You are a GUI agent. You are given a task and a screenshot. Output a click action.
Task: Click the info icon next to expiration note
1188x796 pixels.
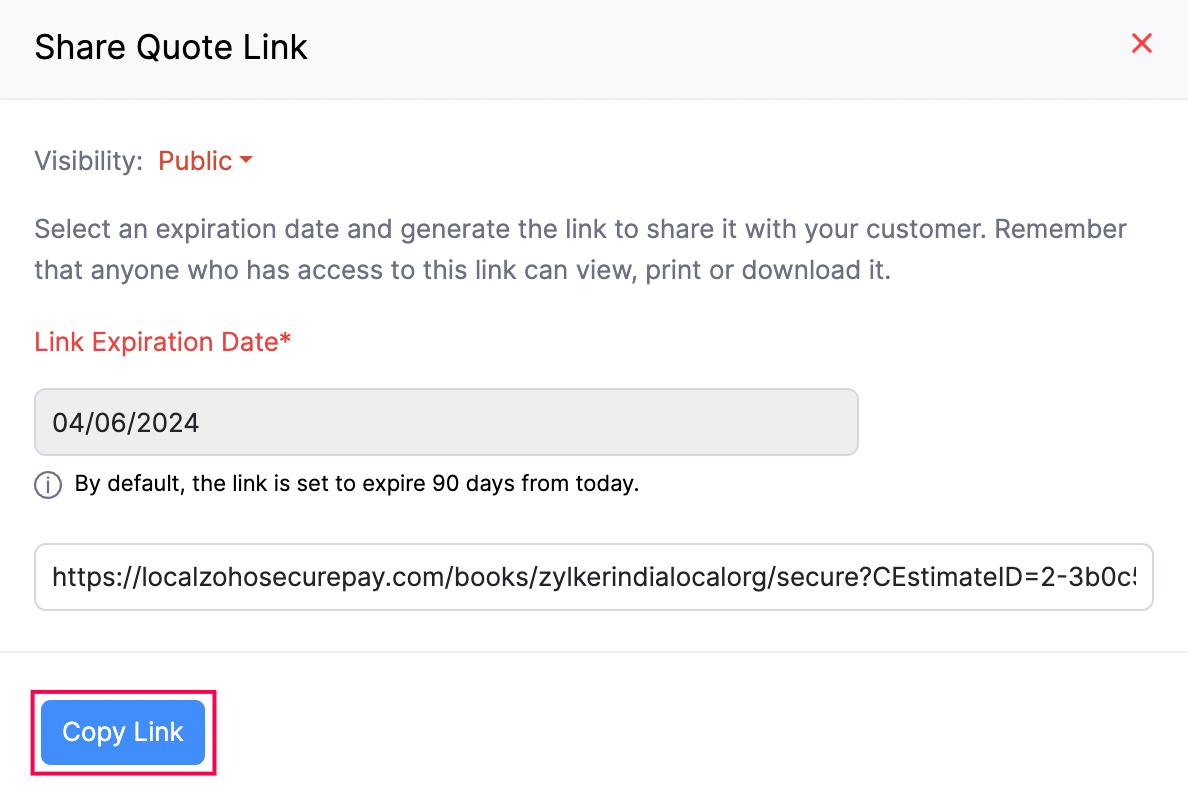[x=47, y=484]
